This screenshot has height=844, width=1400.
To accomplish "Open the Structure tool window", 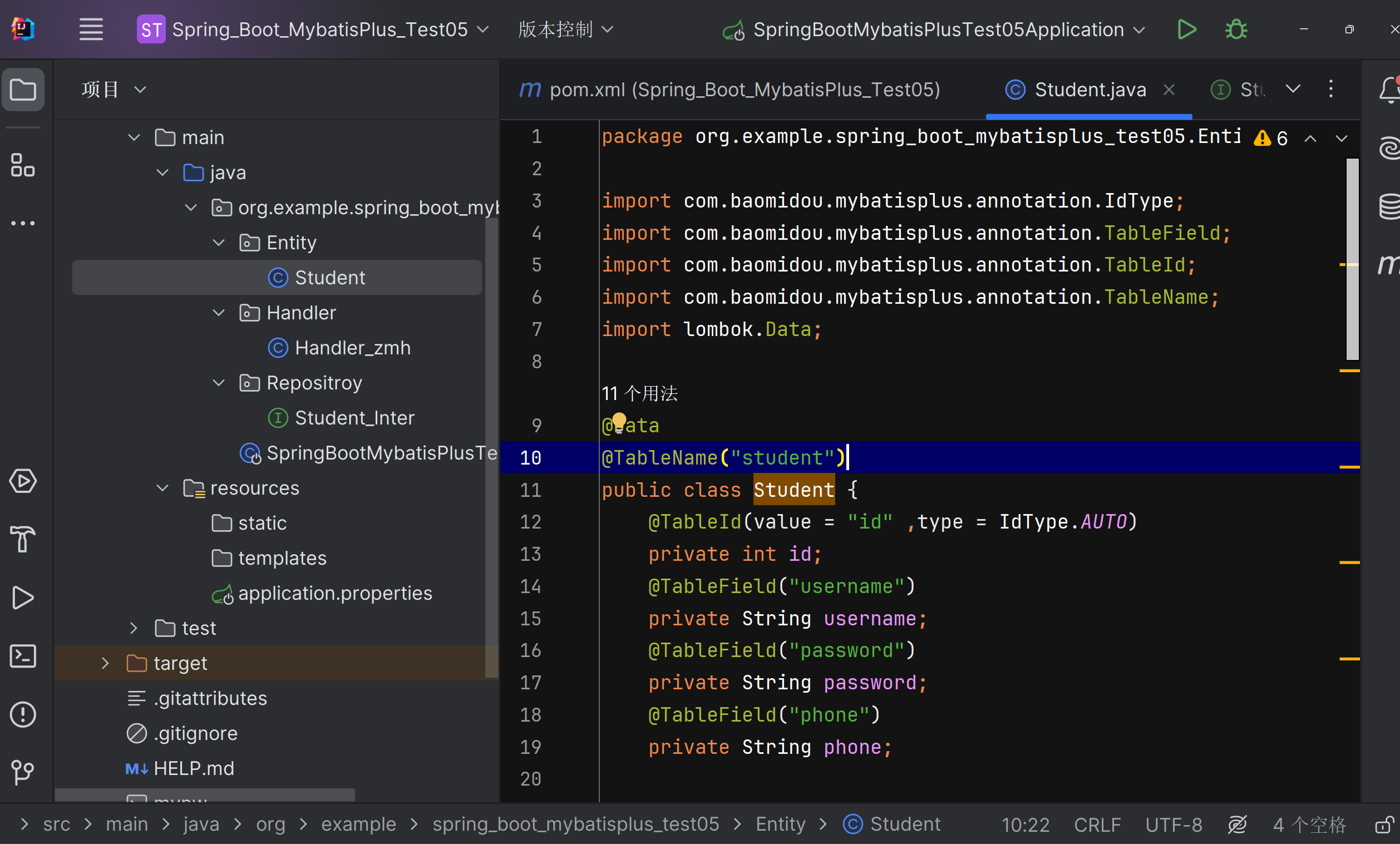I will coord(23,165).
